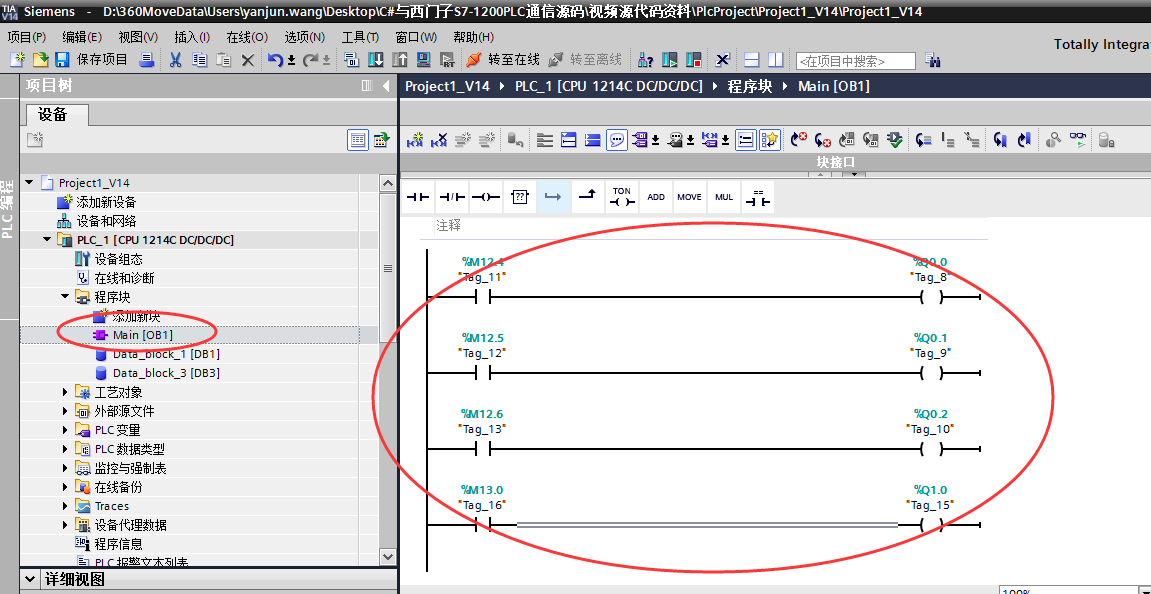Insert an empty box instruction

pos(519,197)
